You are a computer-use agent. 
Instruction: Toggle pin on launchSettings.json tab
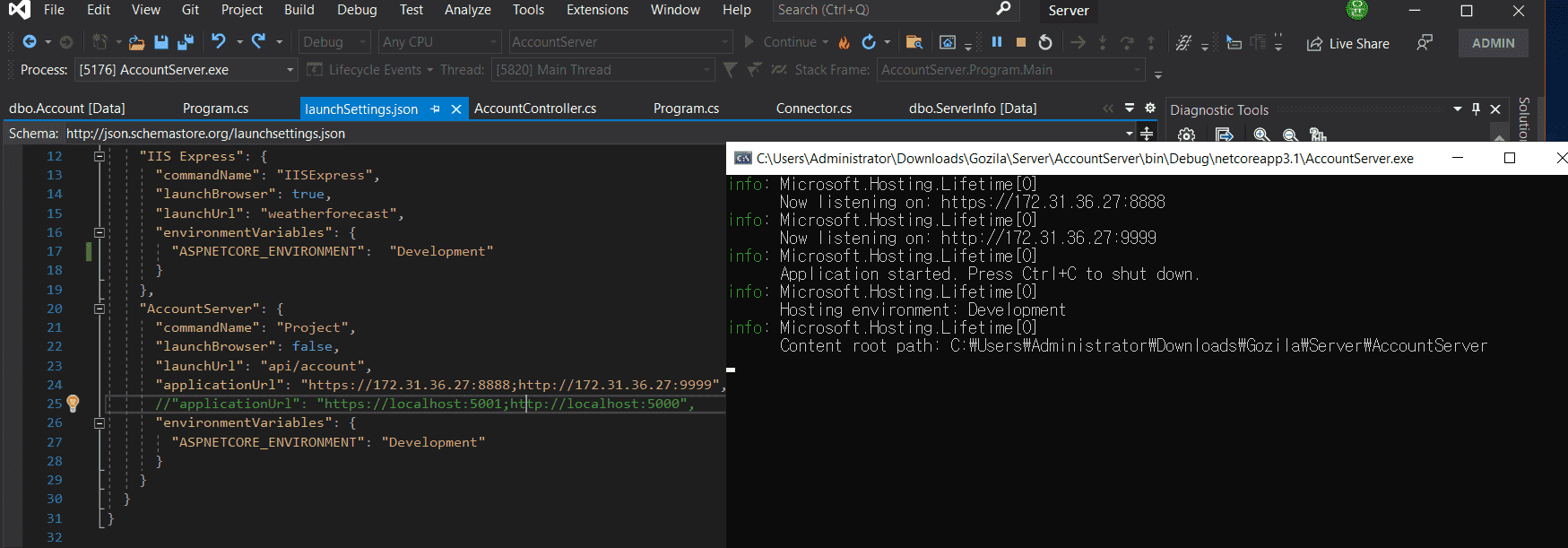click(435, 109)
